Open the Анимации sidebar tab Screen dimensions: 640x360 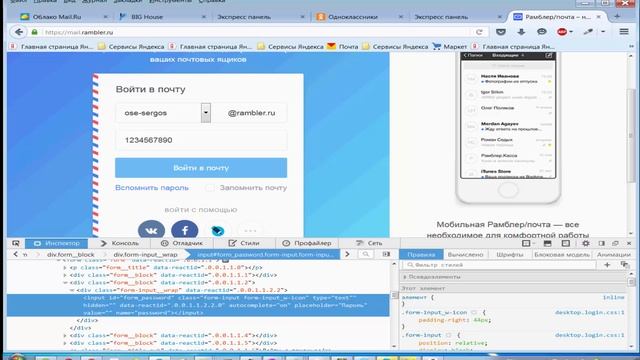[x=613, y=255]
